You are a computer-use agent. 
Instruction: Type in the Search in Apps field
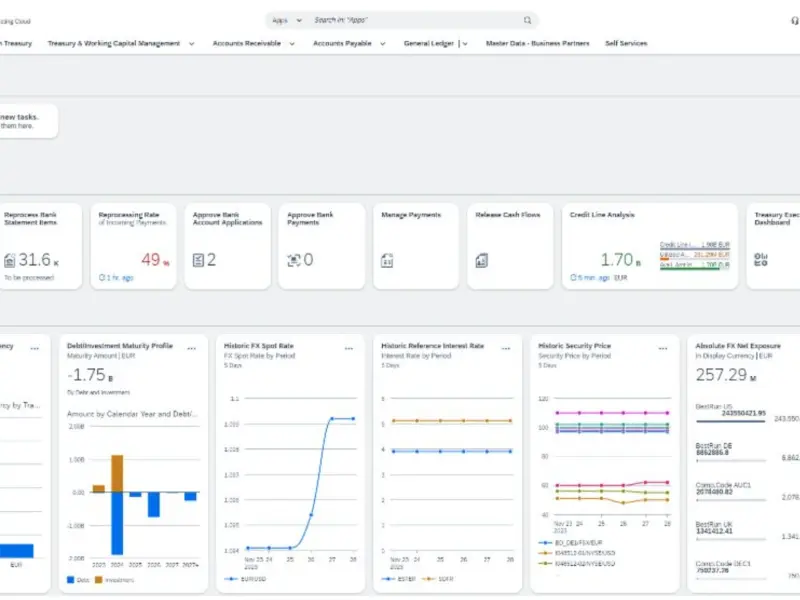415,20
